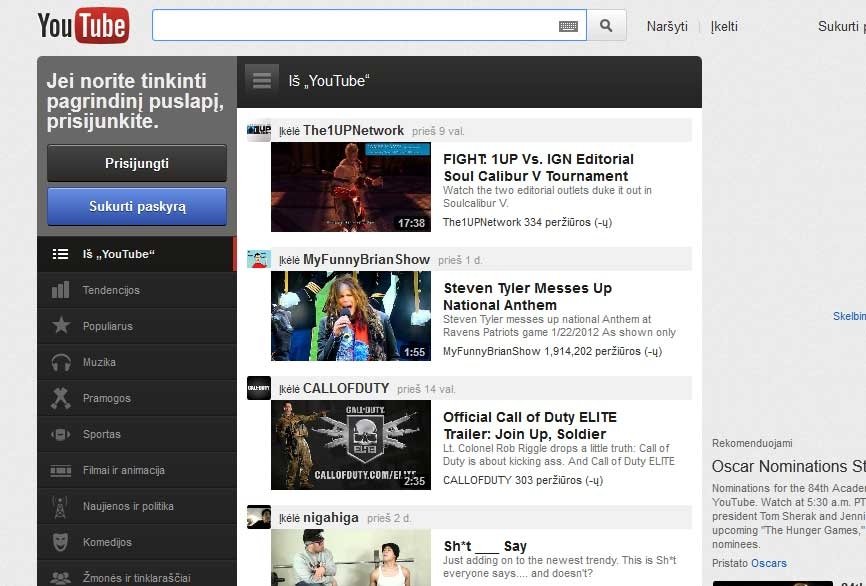Viewport: 866px width, 586px height.
Task: Select Naujienos ir politika category text
Action: pos(128,506)
